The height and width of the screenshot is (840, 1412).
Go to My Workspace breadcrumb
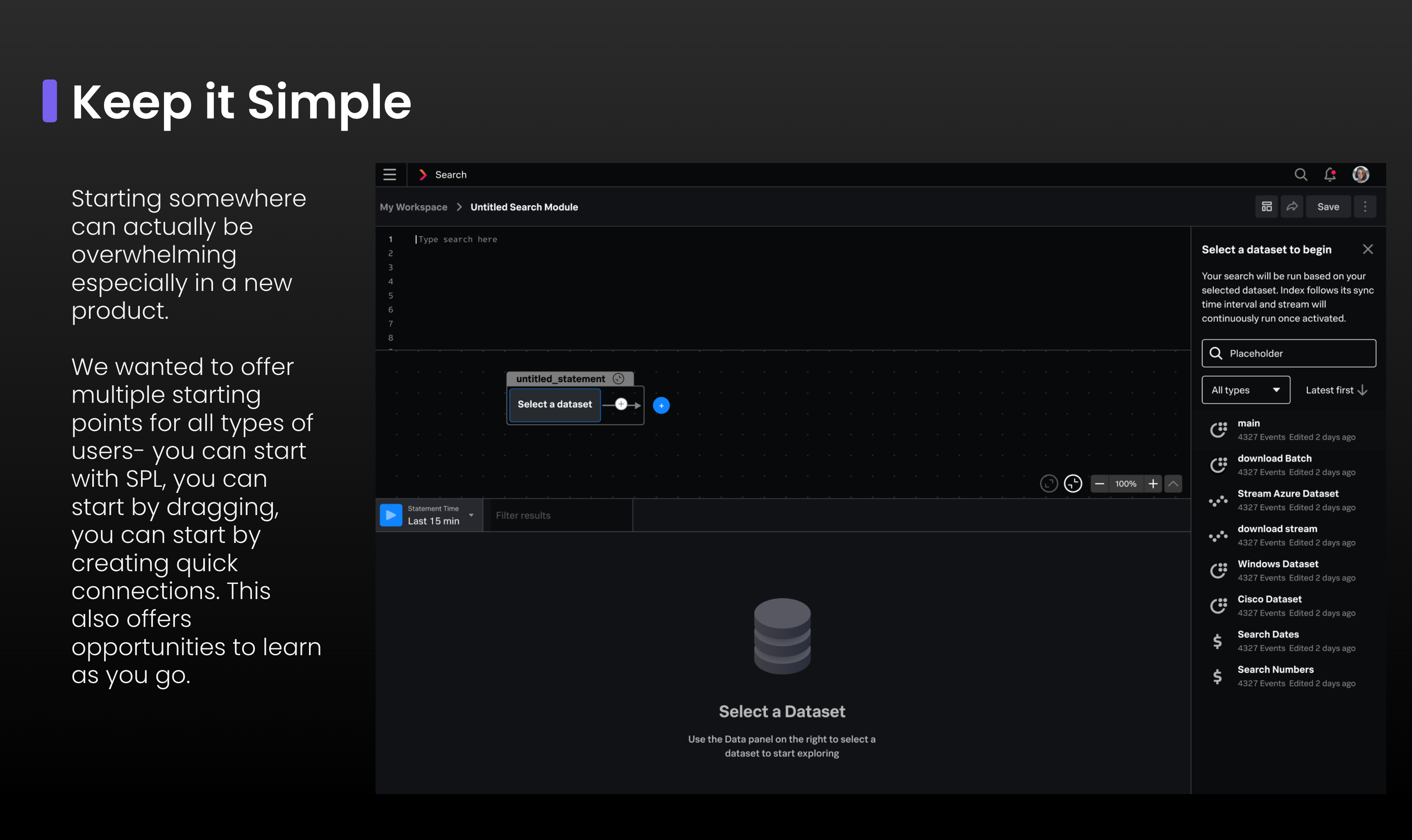click(x=413, y=207)
